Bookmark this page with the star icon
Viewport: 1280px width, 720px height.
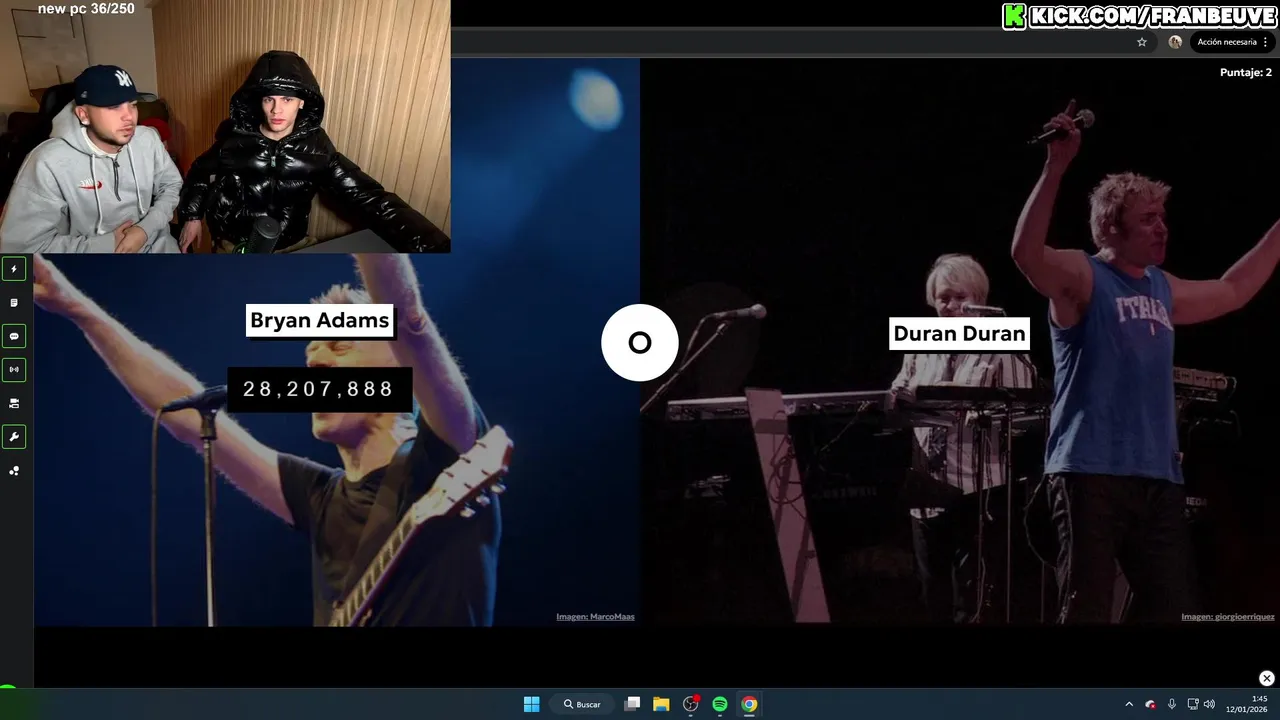tap(1142, 42)
